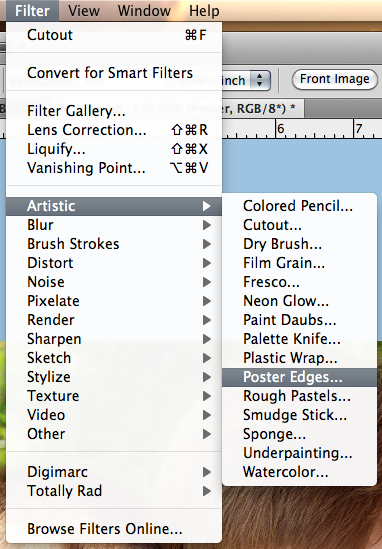Image resolution: width=382 pixels, height=549 pixels.
Task: Open the Window menu
Action: click(x=144, y=11)
